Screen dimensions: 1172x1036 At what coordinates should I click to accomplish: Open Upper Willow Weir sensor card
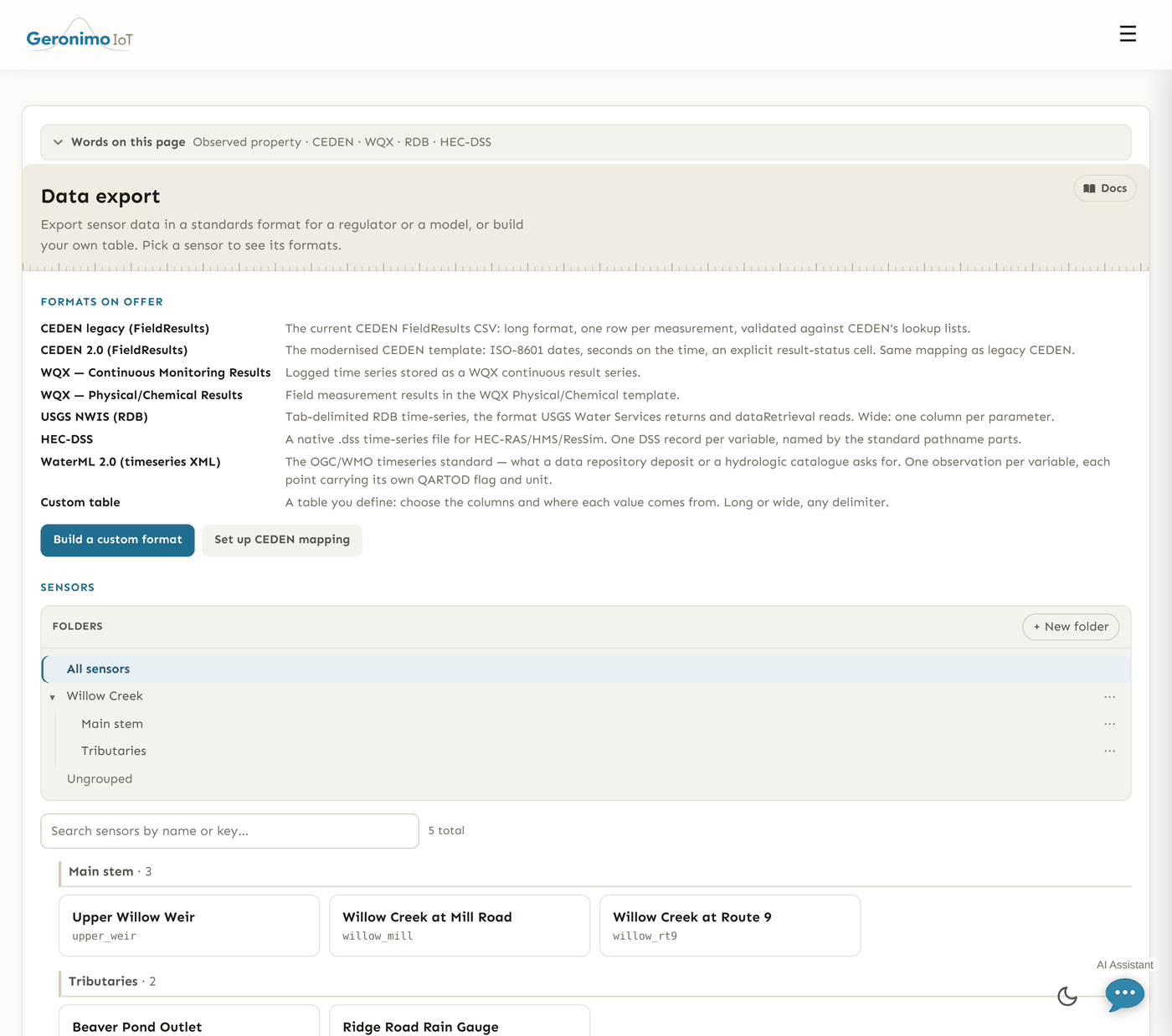click(x=189, y=926)
